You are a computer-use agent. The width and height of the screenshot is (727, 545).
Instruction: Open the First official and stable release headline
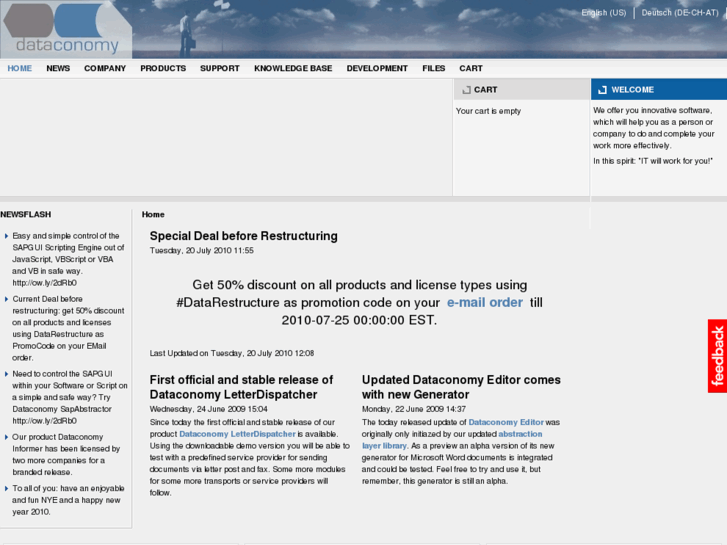pyautogui.click(x=241, y=387)
